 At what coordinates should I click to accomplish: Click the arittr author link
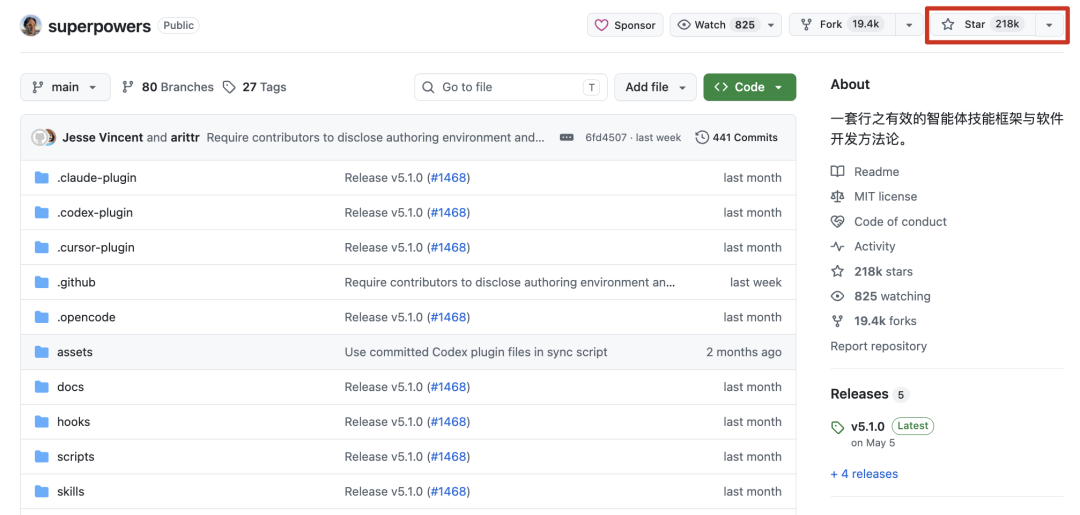185,137
